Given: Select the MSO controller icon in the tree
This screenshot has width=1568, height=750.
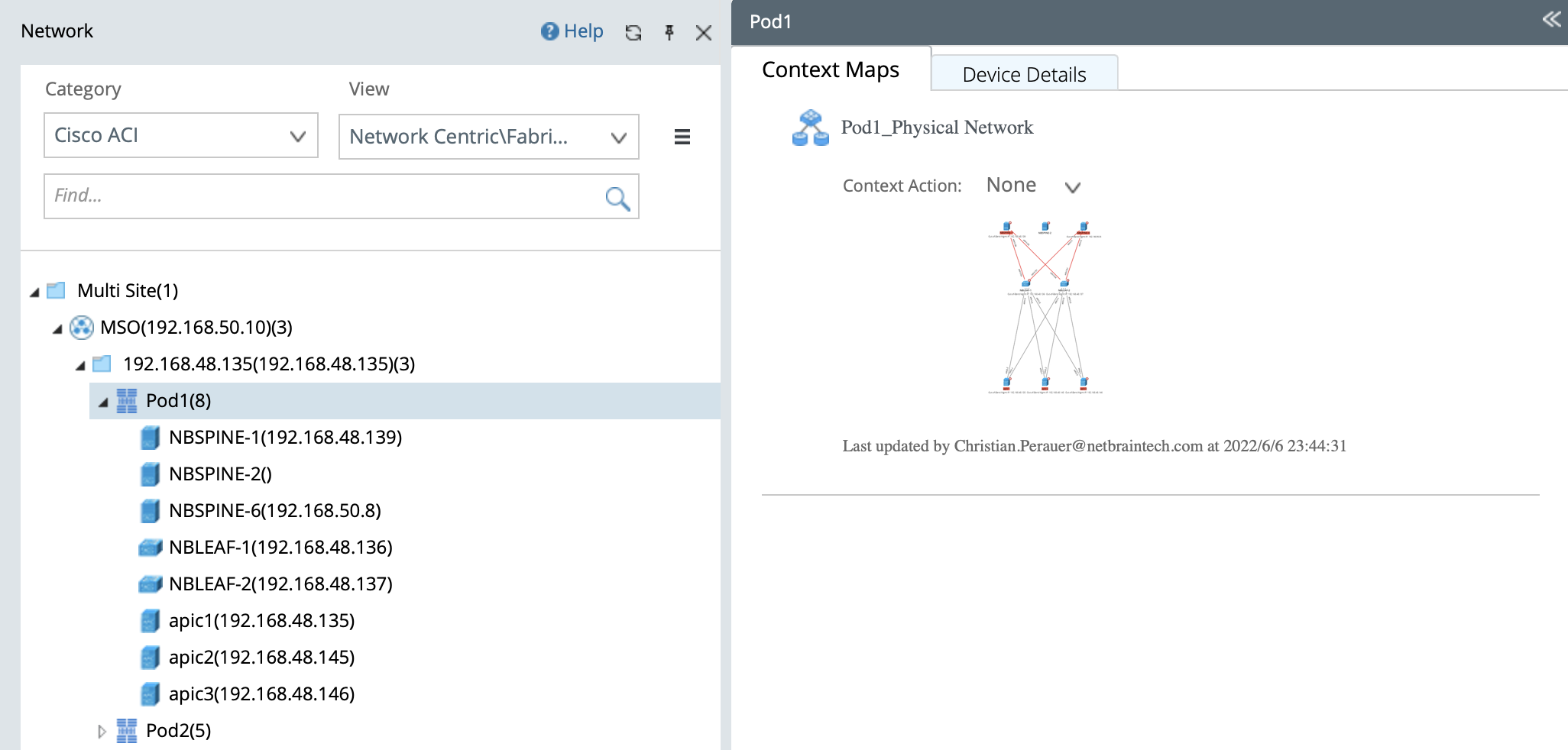Looking at the screenshot, I should (x=82, y=327).
